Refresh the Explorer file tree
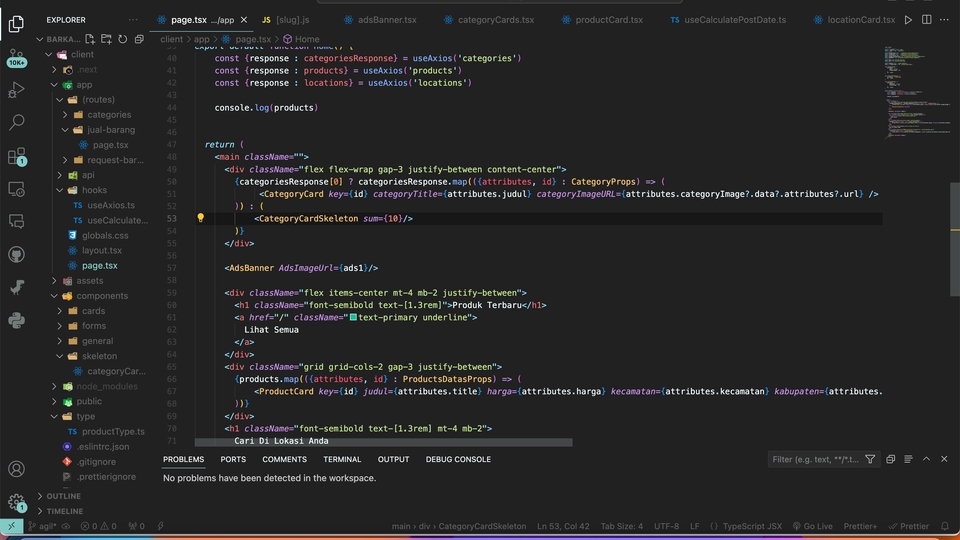 (x=122, y=39)
